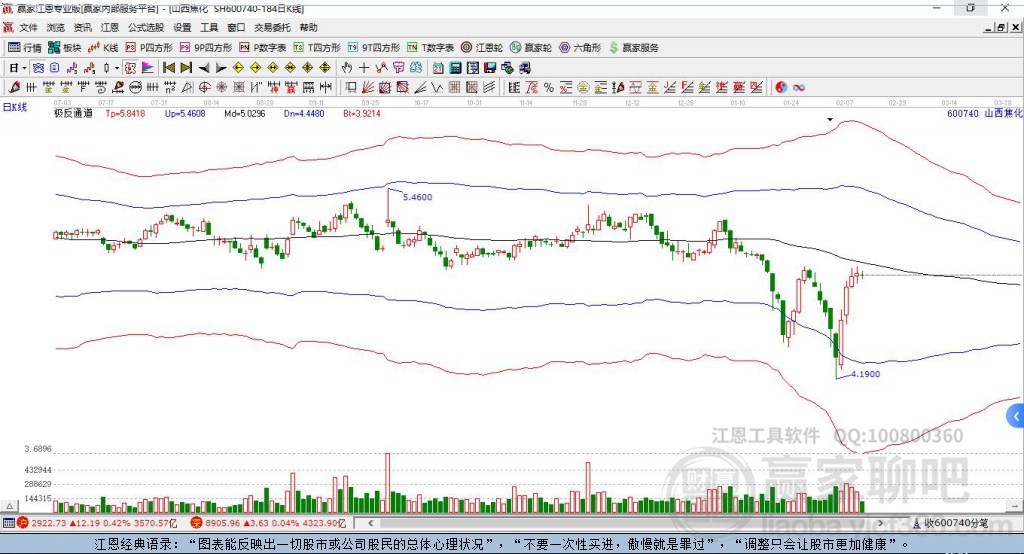Click the 沪 index 2922.73 status entry
The image size is (1024, 554).
97,523
